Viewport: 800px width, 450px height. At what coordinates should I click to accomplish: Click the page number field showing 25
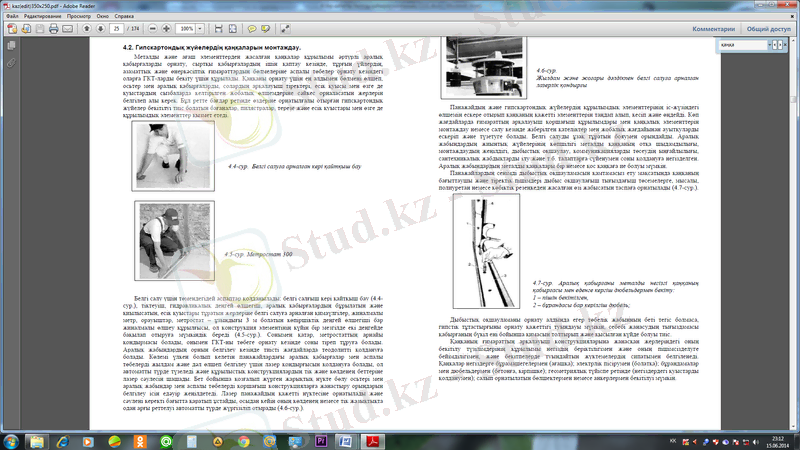tap(116, 29)
